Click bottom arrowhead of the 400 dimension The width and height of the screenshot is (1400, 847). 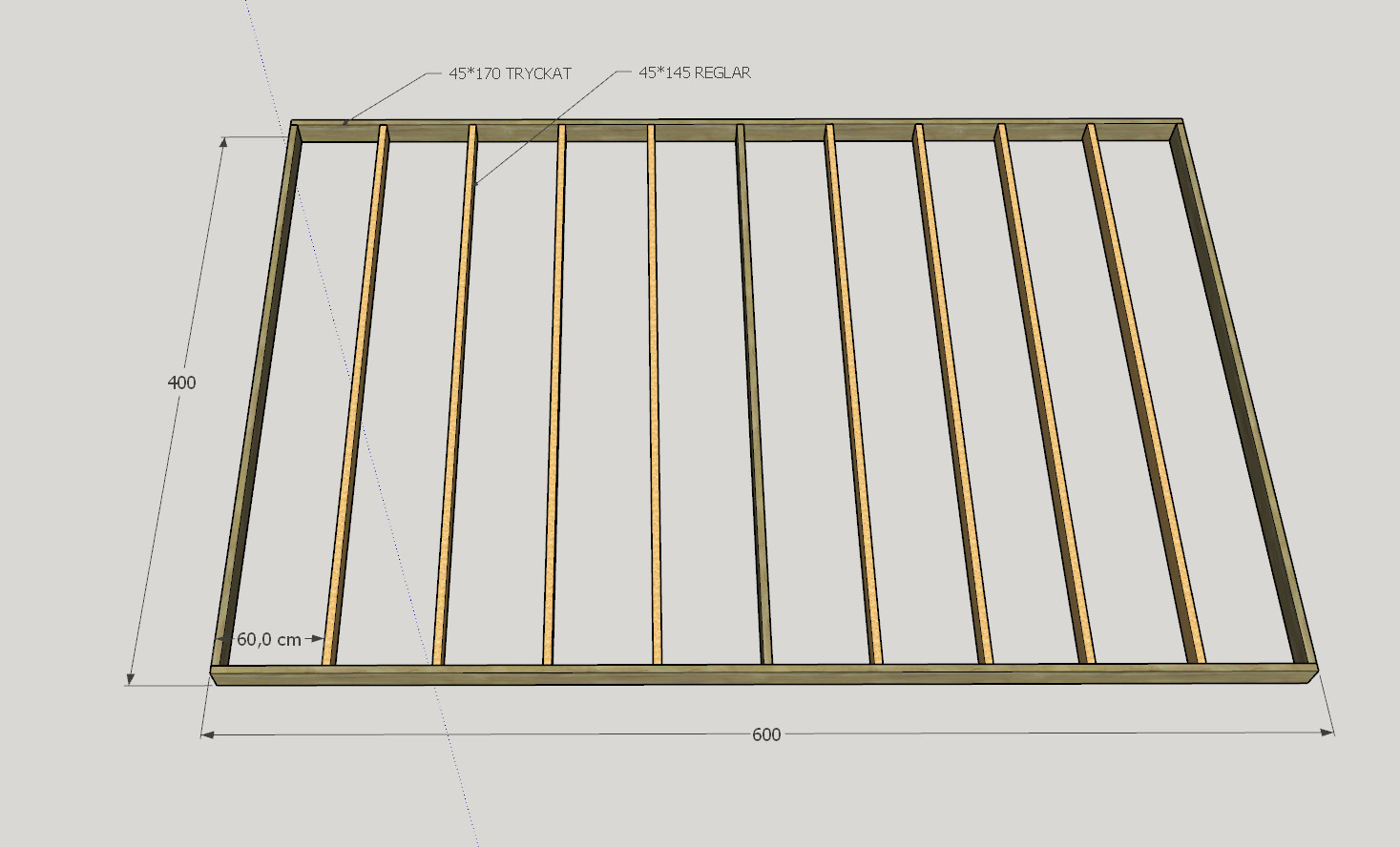tap(130, 677)
